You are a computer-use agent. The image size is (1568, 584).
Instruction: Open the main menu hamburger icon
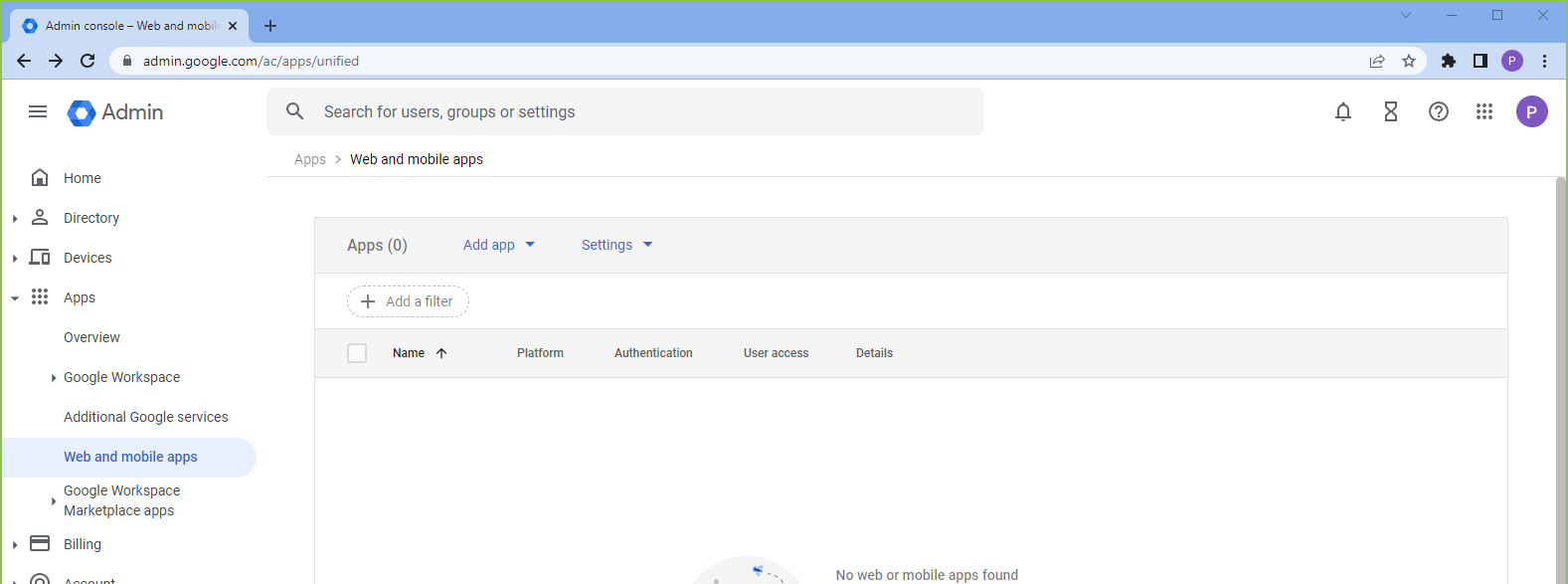(38, 111)
